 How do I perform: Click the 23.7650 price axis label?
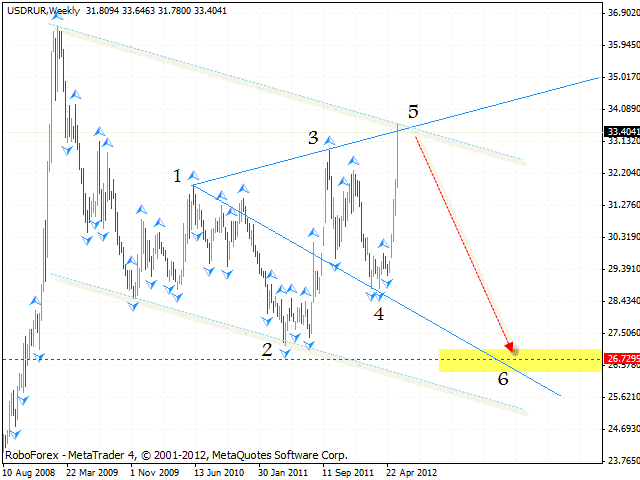[621, 460]
